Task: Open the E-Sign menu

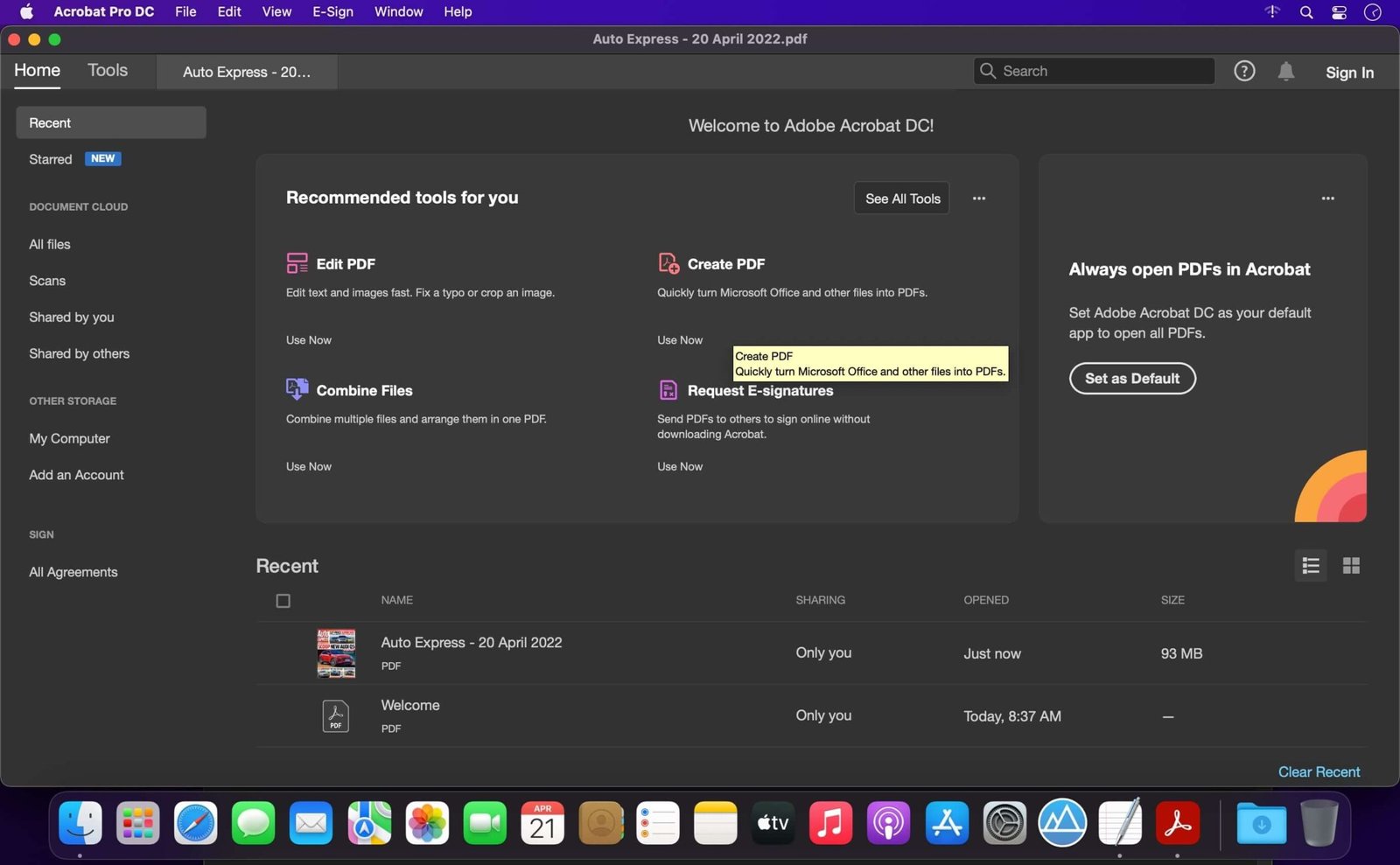Action: [x=332, y=11]
